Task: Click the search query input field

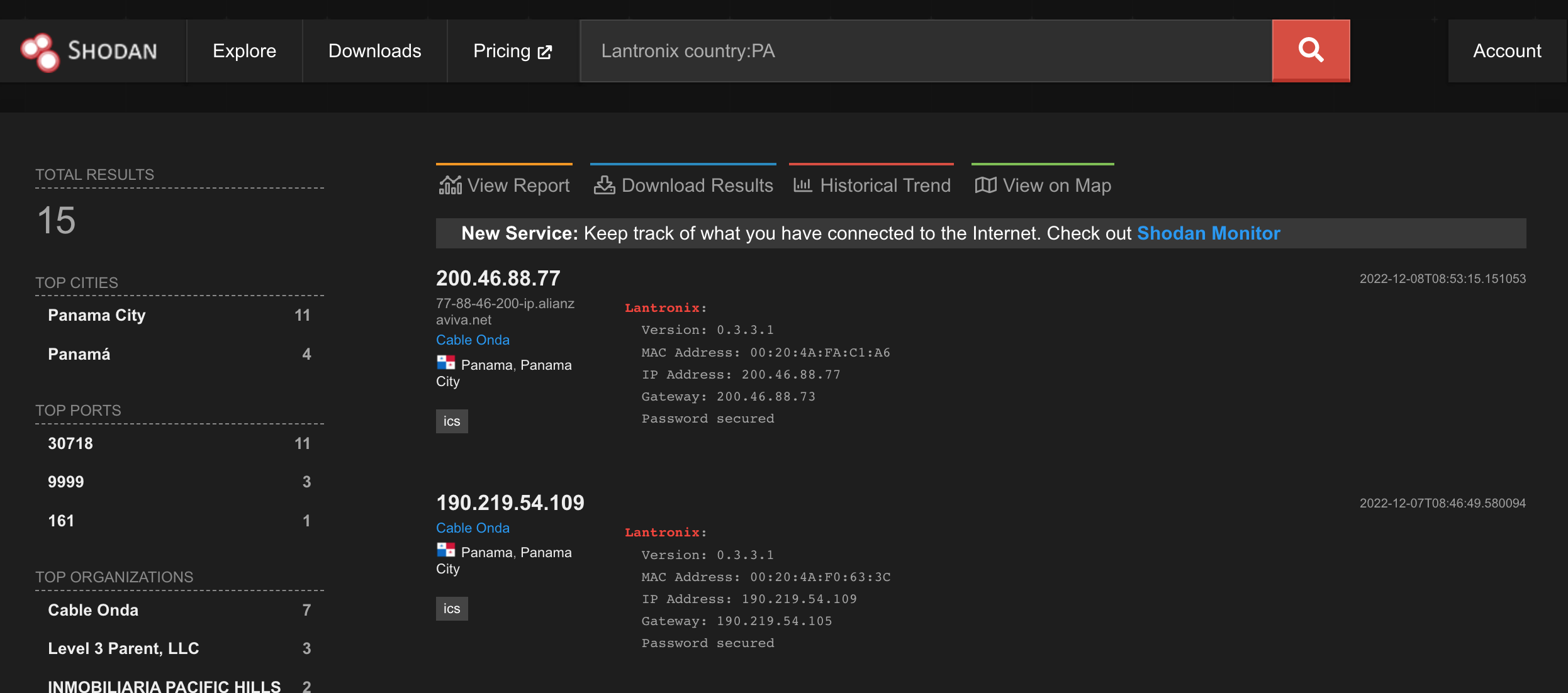Action: (925, 51)
